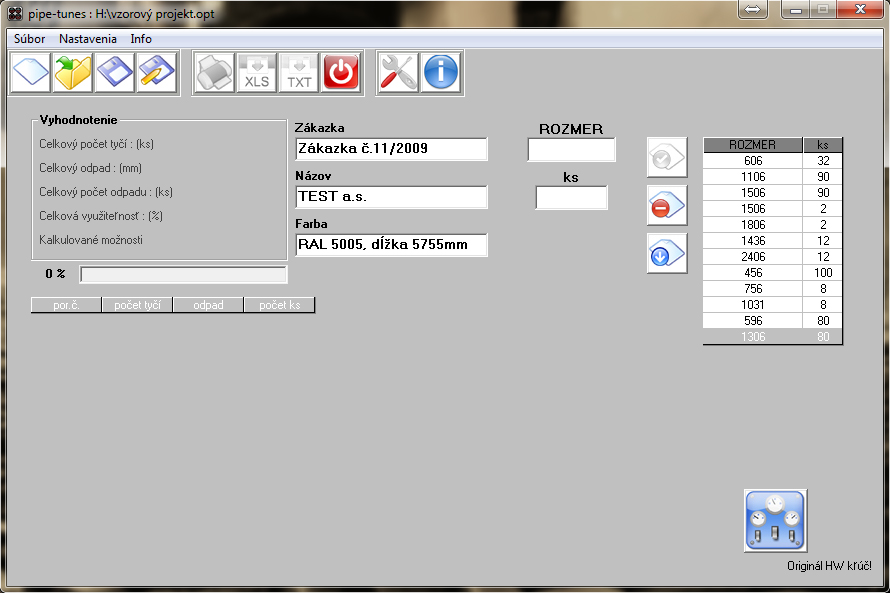The image size is (890, 593).
Task: Click the odpad column header
Action: click(208, 305)
